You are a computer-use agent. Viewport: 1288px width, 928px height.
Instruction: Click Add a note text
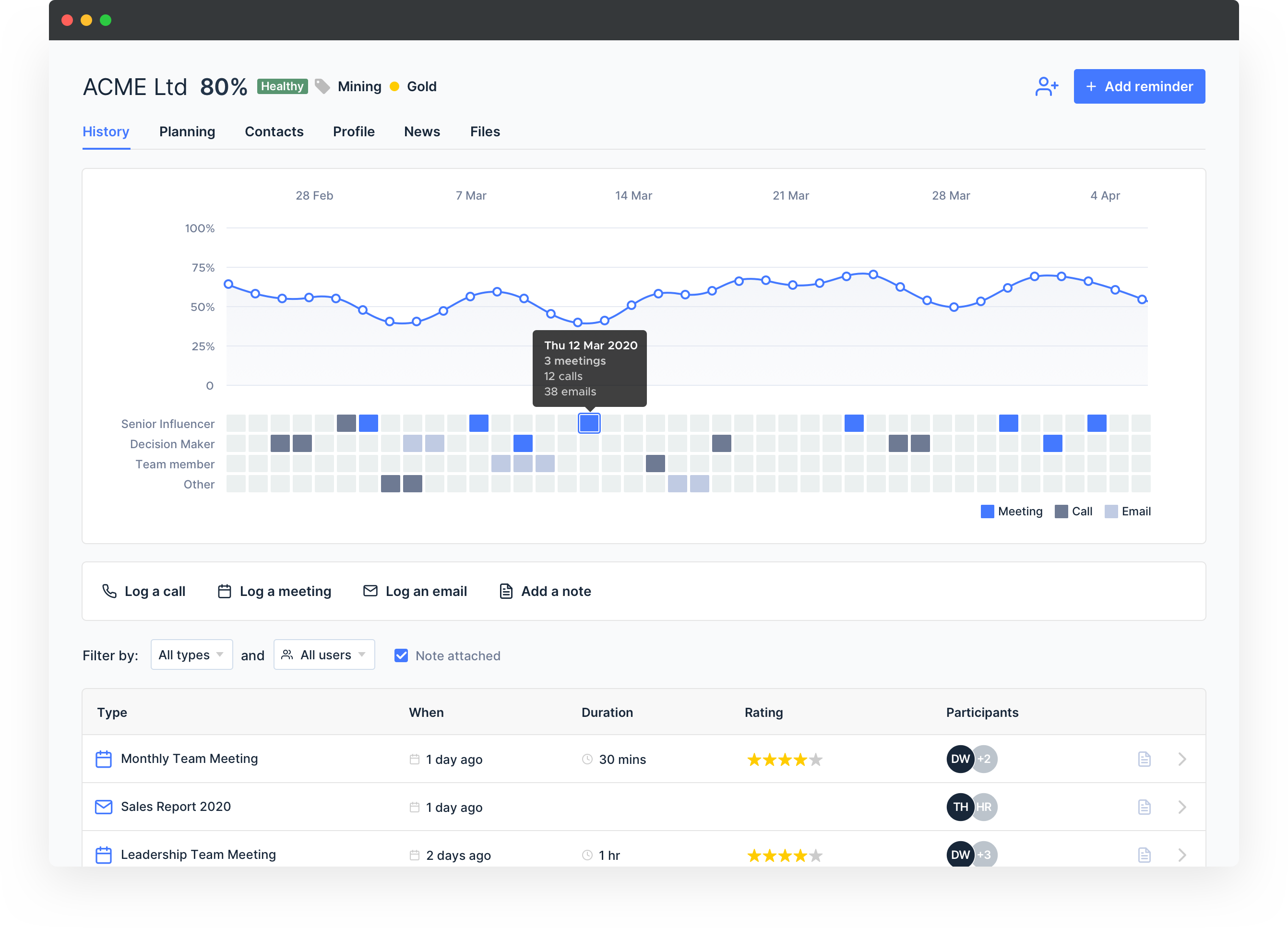point(556,591)
